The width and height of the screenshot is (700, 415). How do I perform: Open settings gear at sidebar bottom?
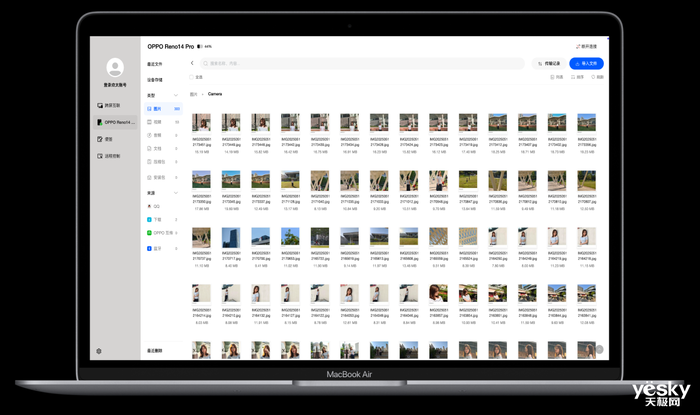click(x=99, y=351)
